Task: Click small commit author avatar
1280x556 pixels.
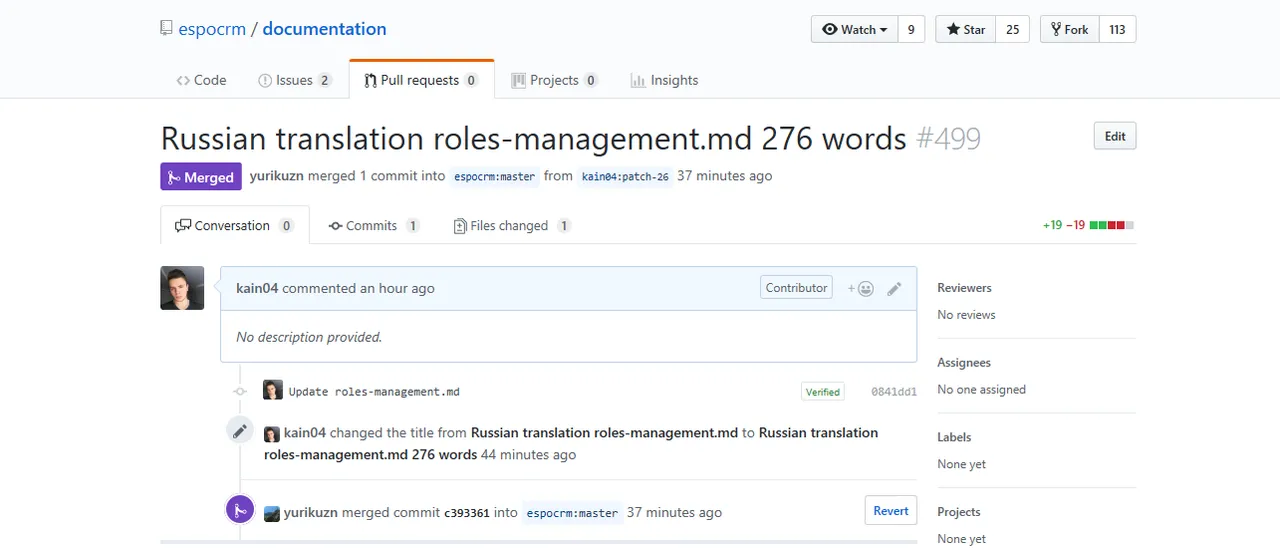Action: 272,390
